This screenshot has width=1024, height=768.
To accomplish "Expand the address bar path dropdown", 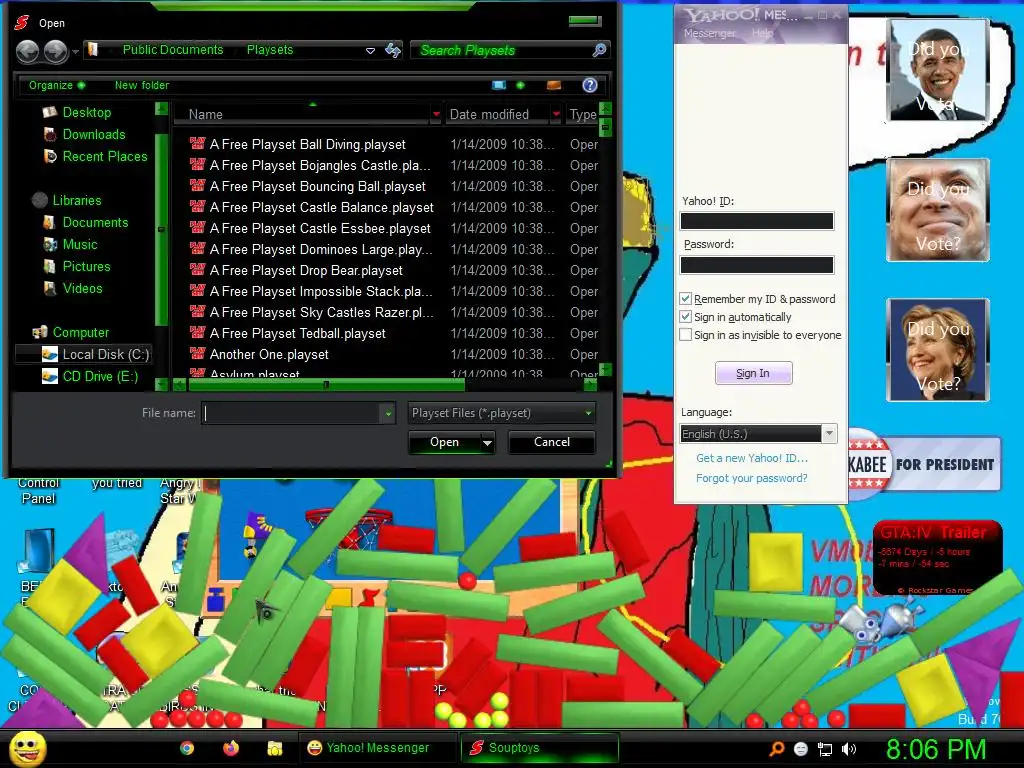I will (x=370, y=50).
